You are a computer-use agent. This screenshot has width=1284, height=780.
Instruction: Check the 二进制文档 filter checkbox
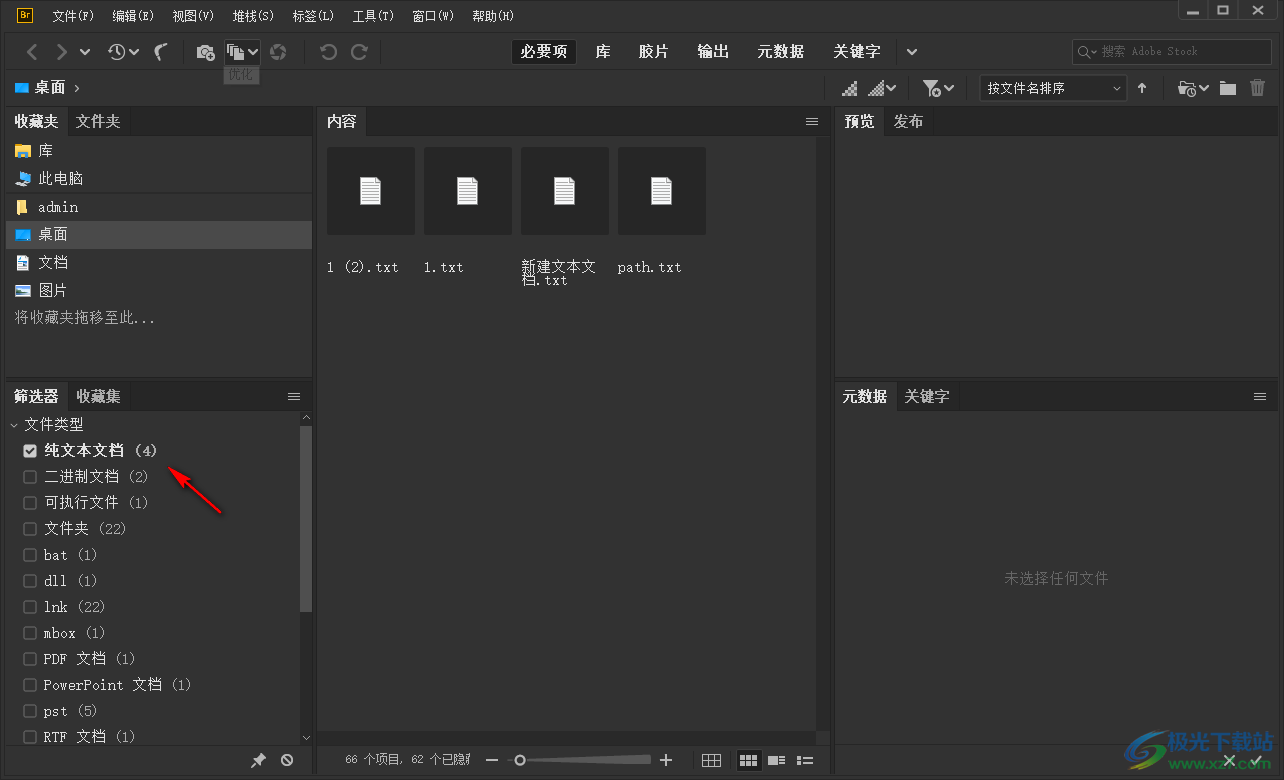click(x=30, y=476)
